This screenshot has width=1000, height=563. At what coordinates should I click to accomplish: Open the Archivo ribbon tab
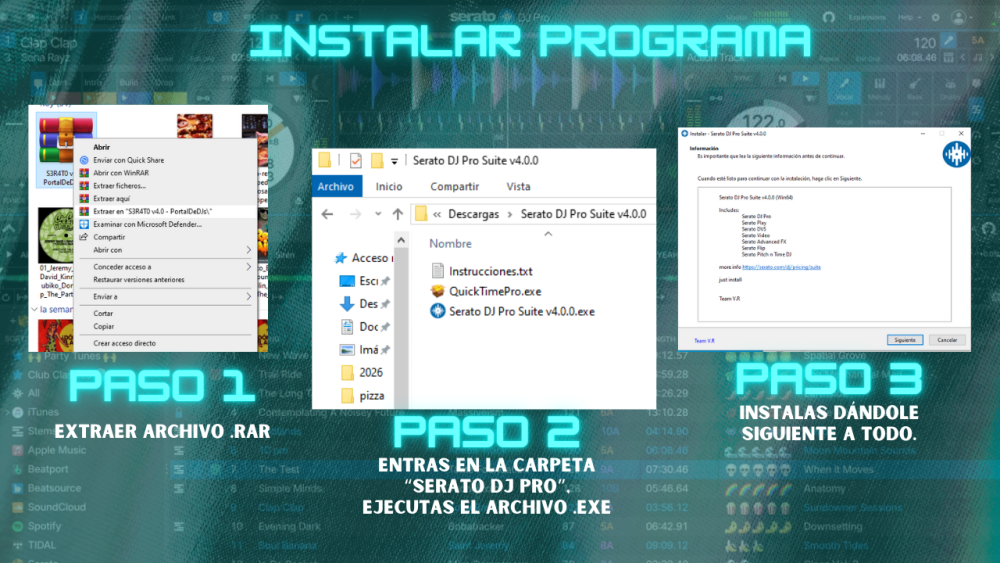(x=335, y=187)
